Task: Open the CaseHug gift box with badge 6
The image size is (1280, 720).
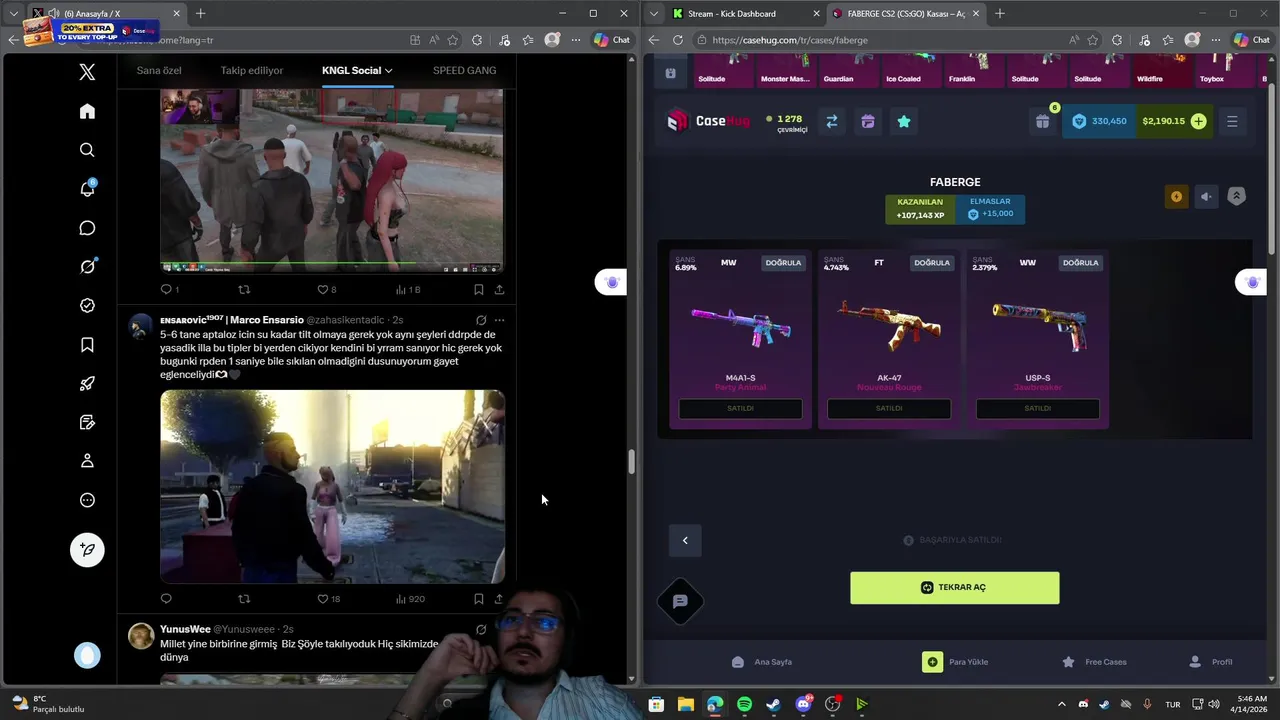Action: click(x=1043, y=121)
